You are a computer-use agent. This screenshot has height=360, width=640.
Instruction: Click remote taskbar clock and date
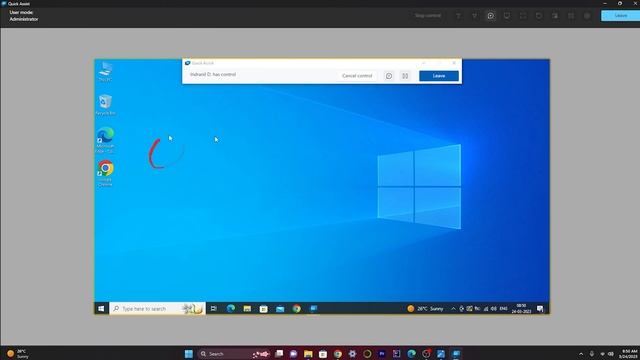coord(521,309)
